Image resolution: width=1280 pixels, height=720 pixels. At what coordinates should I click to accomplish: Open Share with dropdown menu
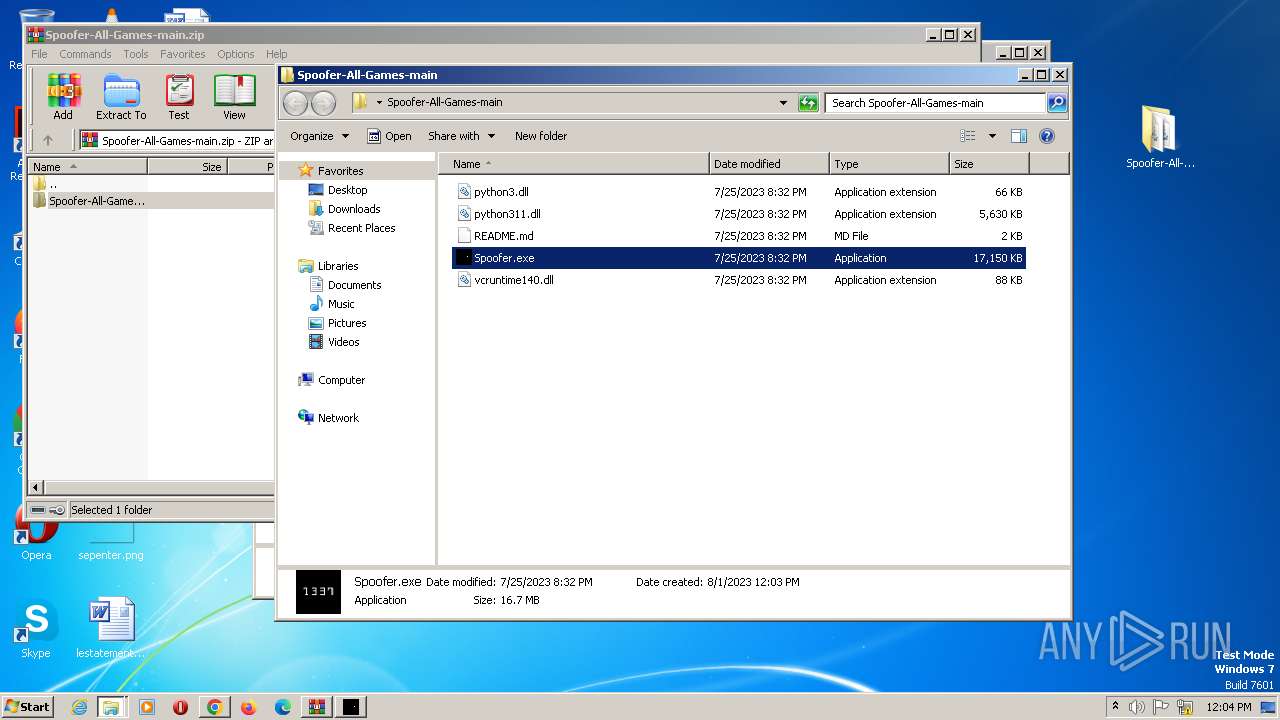461,136
